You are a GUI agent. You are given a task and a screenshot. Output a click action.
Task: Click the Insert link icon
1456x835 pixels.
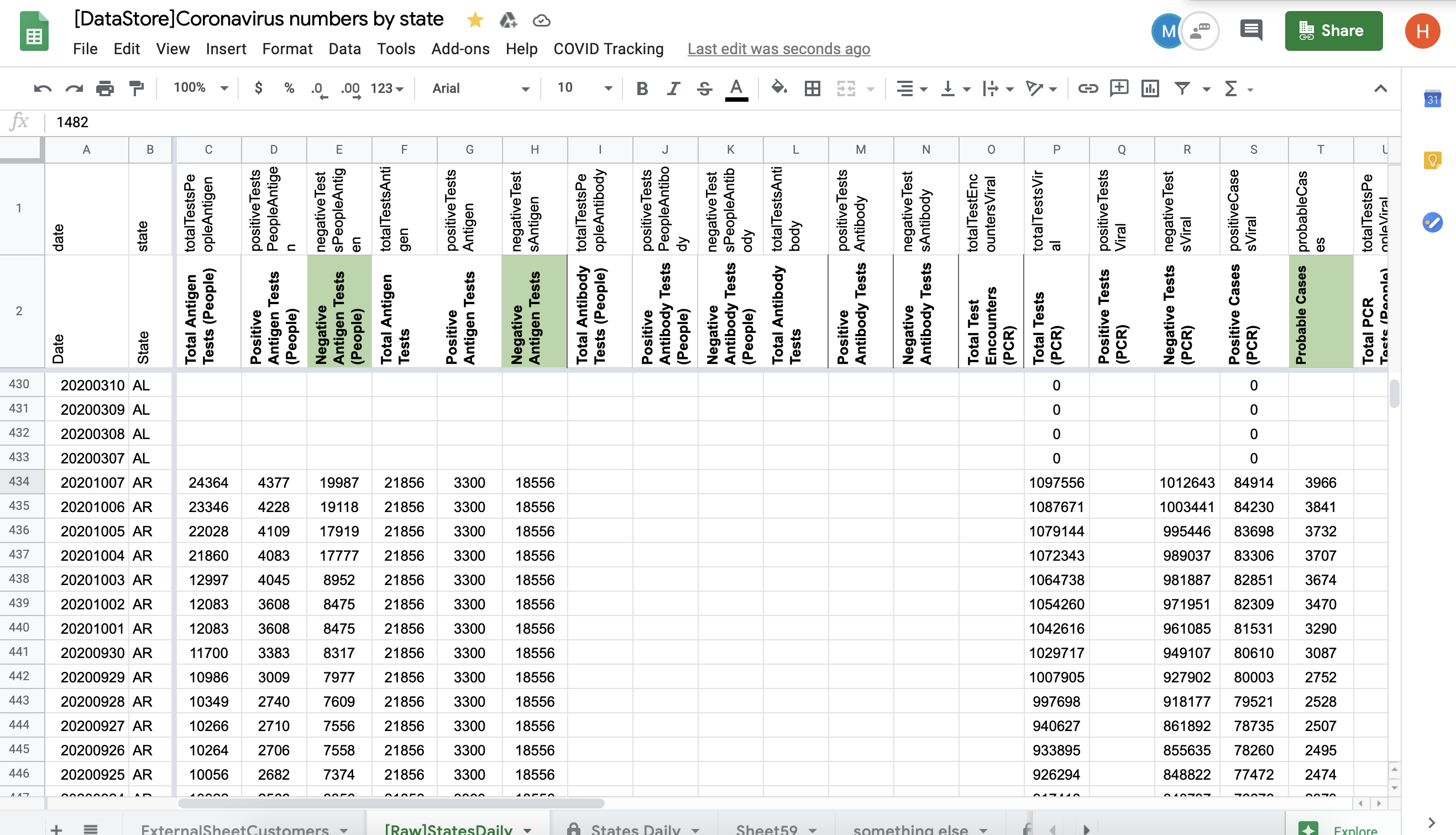[x=1087, y=88]
